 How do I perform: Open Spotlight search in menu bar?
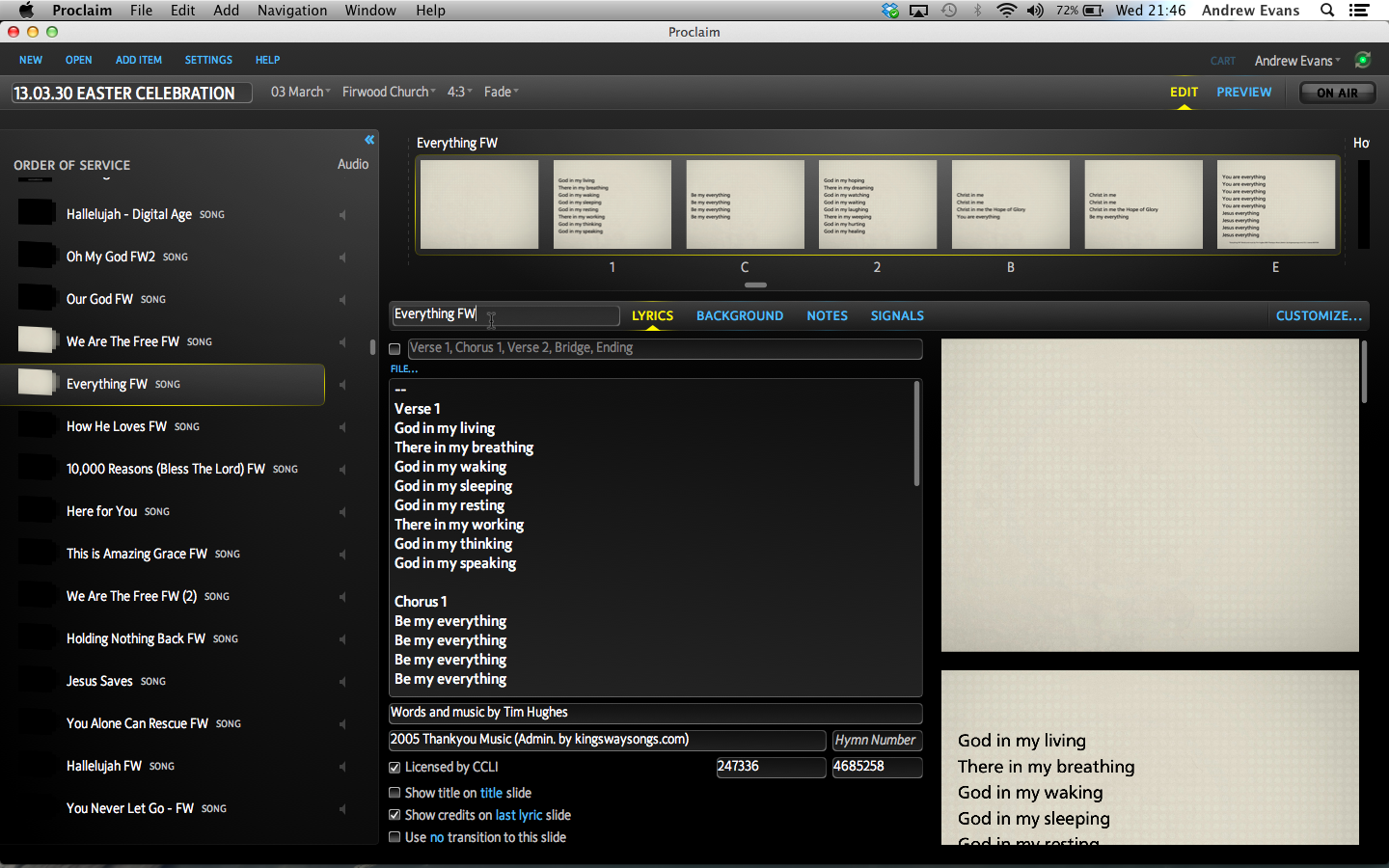click(x=1327, y=11)
